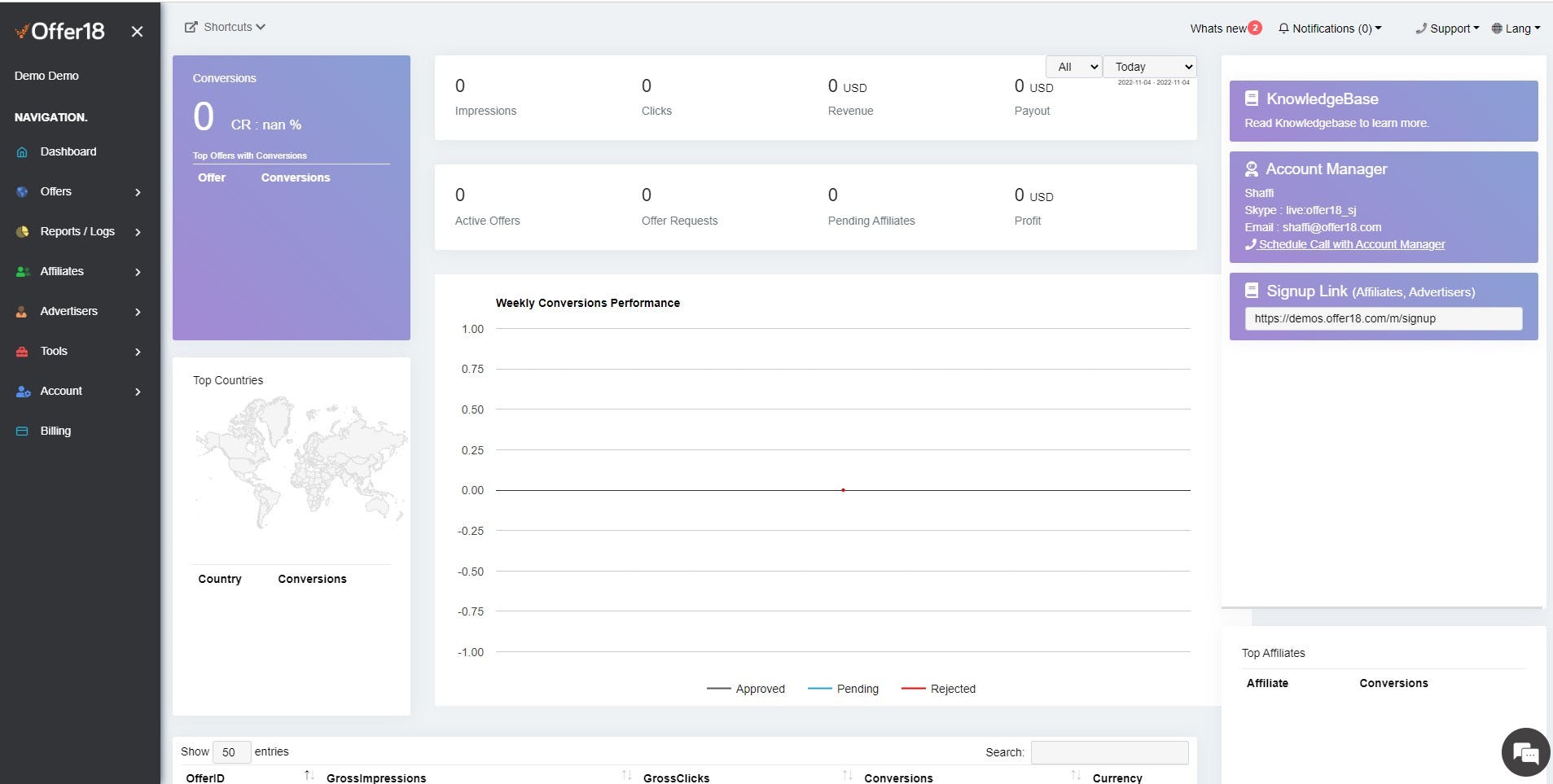This screenshot has height=784, width=1553.
Task: Sort by the GrossClicks column arrows
Action: tap(847, 776)
